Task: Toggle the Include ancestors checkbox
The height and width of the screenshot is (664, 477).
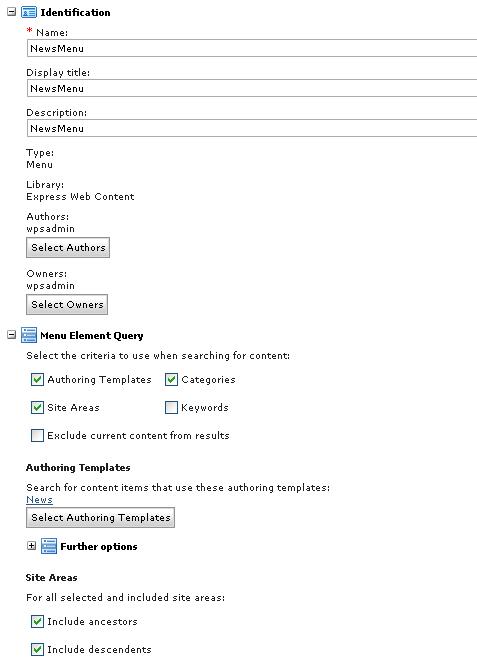Action: coord(37,621)
